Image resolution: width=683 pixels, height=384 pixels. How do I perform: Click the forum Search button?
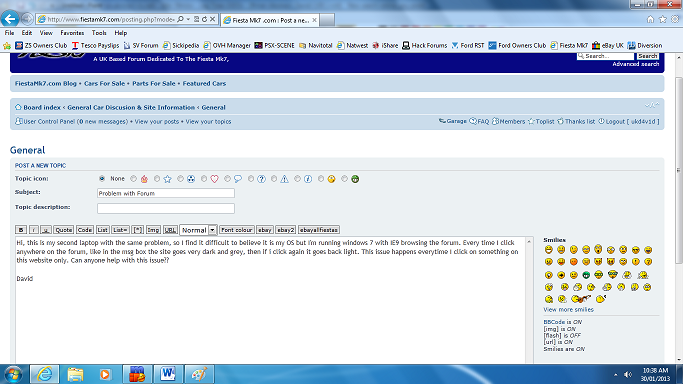[648, 56]
